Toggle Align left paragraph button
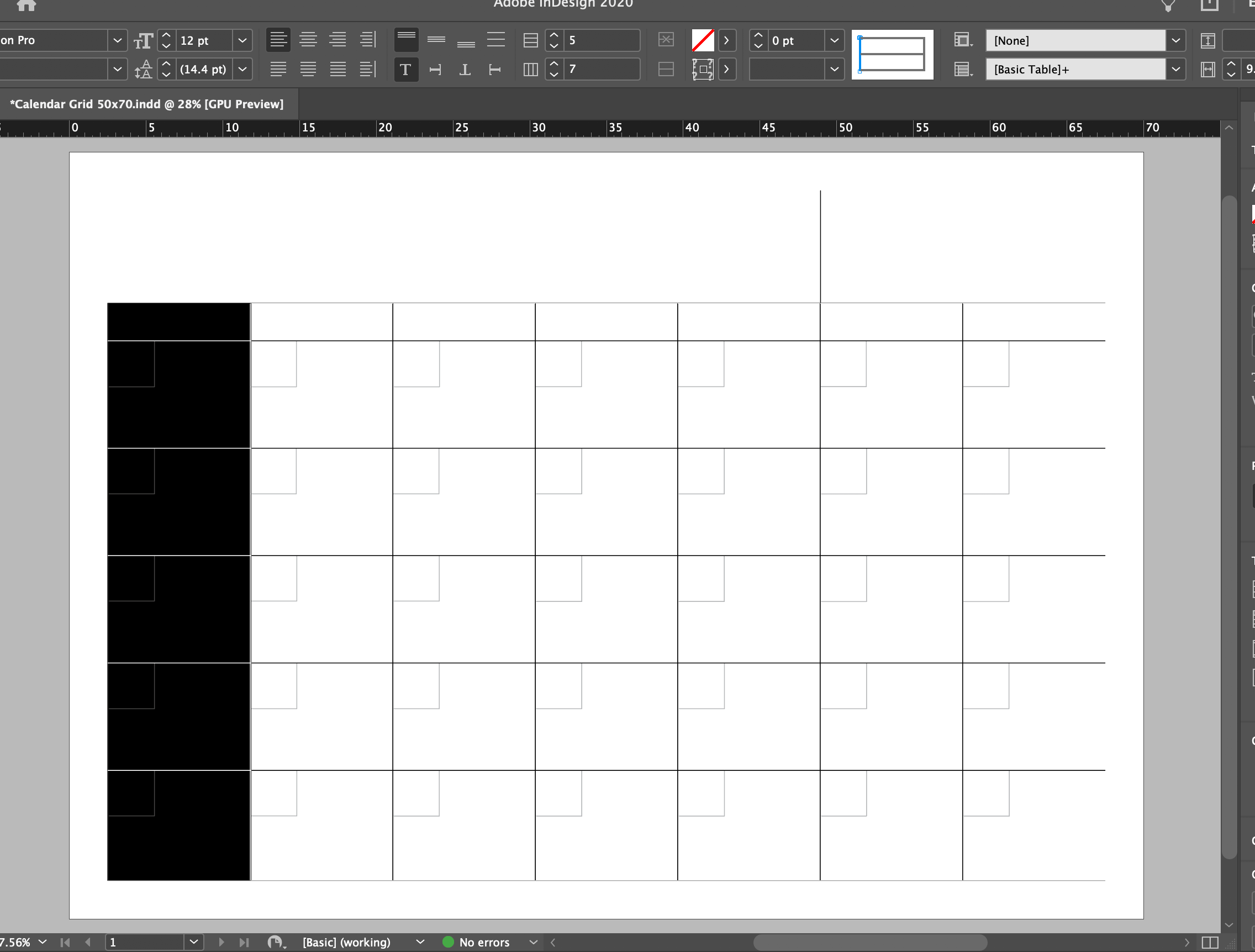 coord(278,40)
